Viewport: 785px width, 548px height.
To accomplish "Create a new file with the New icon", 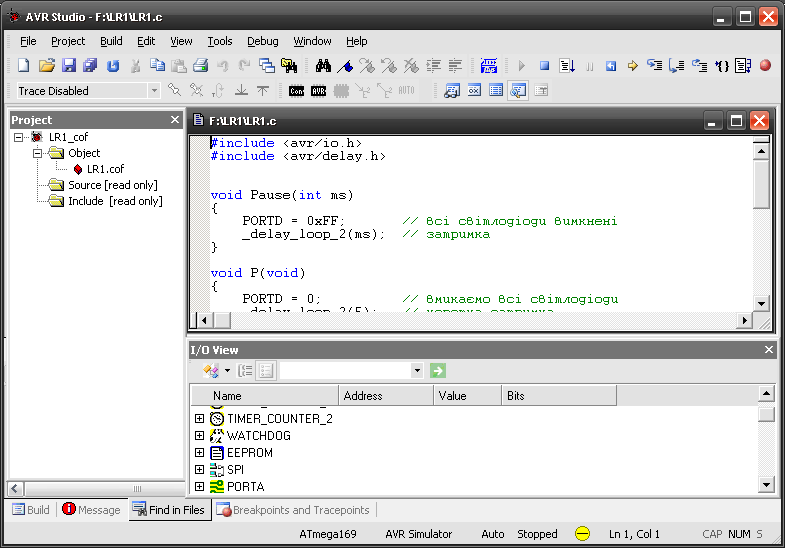I will point(24,66).
